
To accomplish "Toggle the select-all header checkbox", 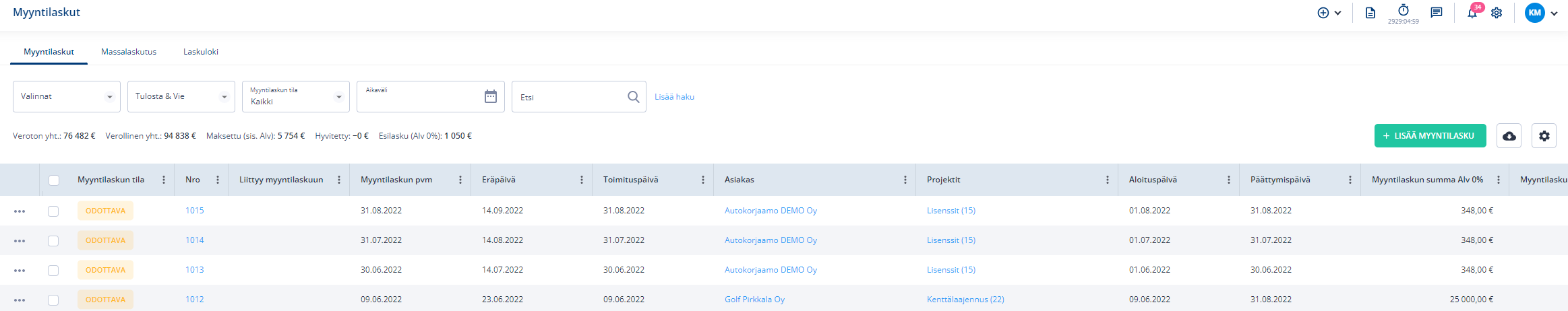I will (x=54, y=180).
